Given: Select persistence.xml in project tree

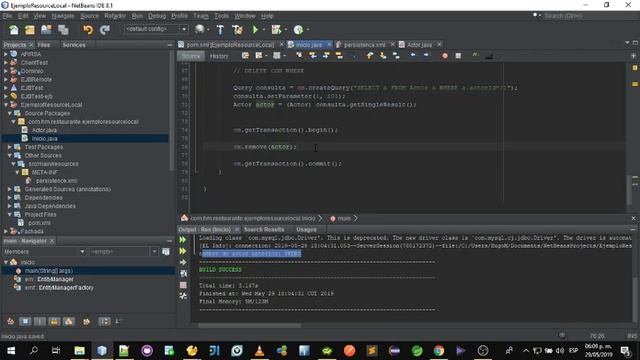Looking at the screenshot, I should (56, 180).
